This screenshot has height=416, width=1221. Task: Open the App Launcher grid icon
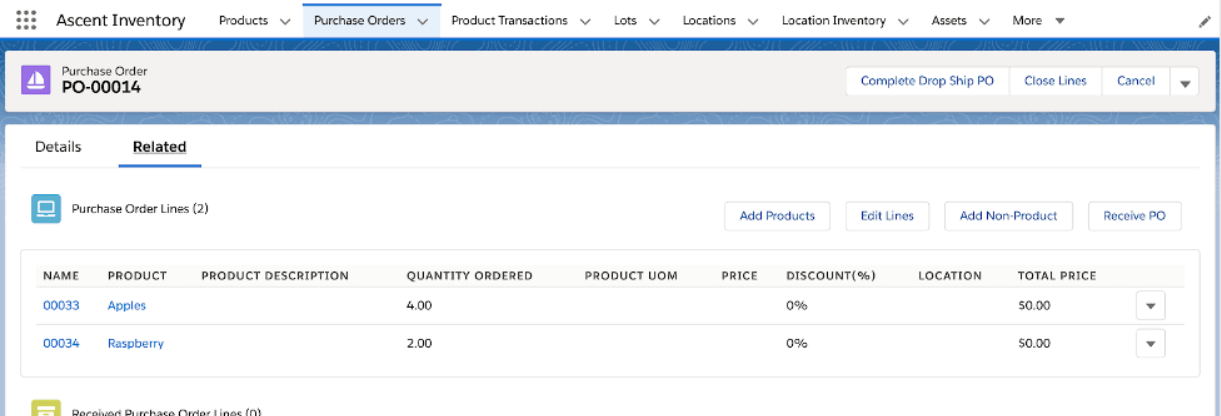27,20
